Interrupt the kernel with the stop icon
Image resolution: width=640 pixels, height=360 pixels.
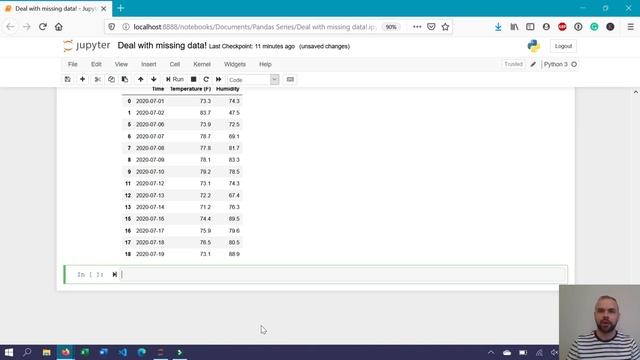tap(193, 79)
